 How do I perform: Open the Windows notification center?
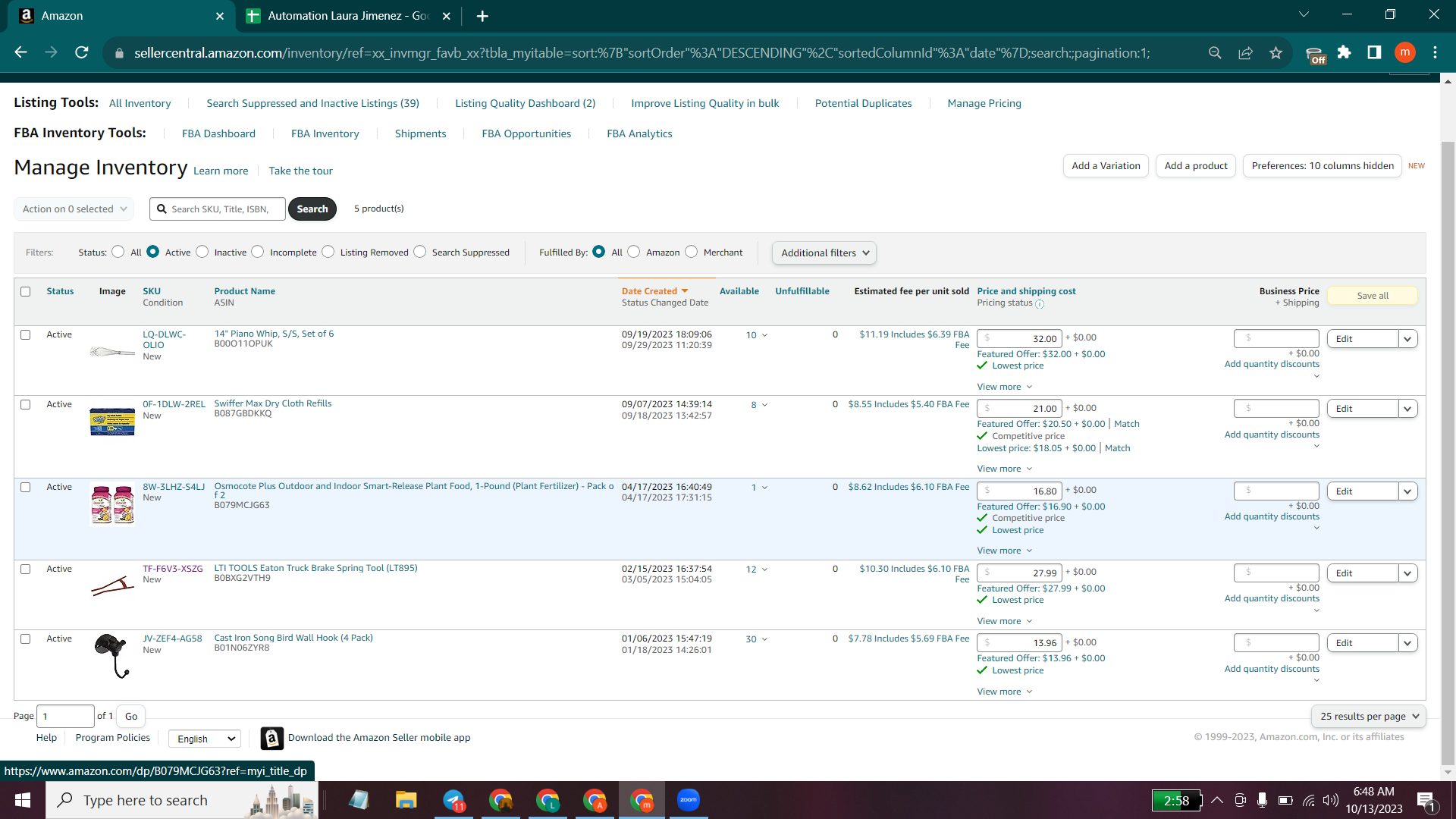pos(1426,801)
